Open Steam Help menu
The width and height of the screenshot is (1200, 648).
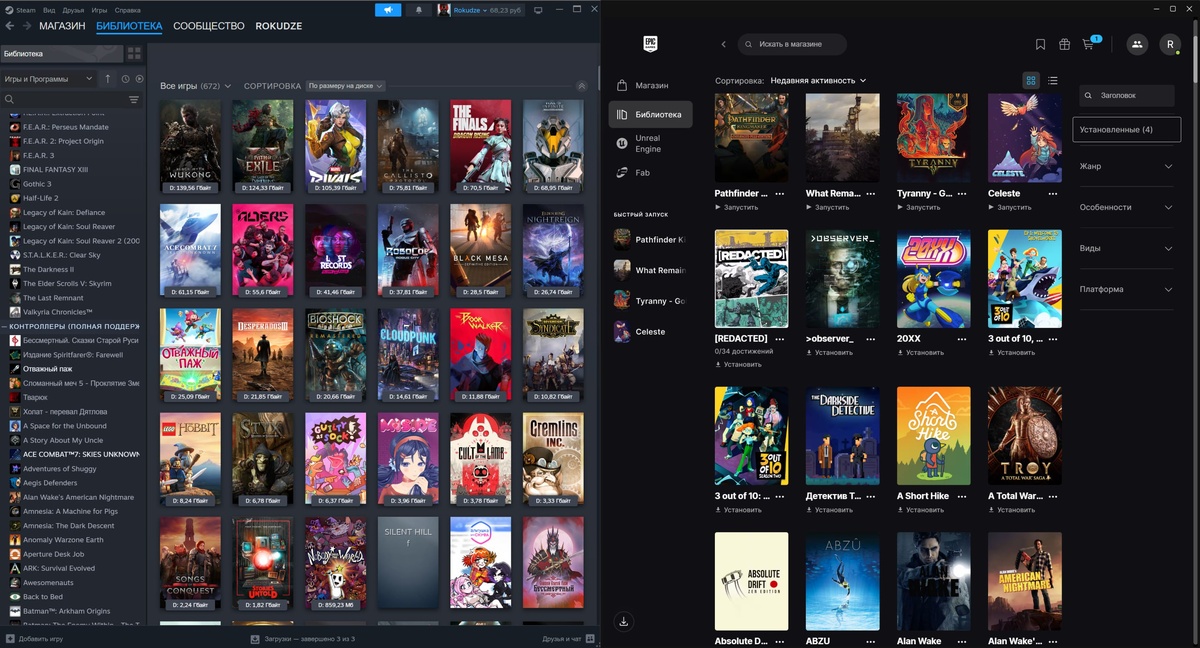click(128, 10)
